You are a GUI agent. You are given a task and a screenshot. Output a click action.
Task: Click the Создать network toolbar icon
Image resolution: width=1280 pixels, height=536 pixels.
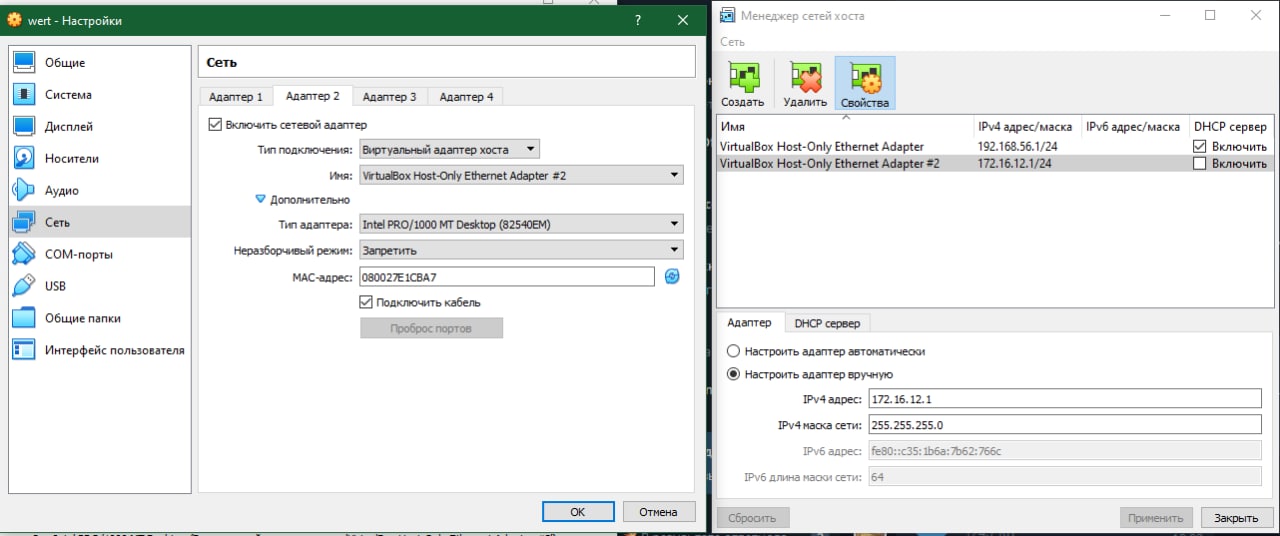pyautogui.click(x=743, y=83)
